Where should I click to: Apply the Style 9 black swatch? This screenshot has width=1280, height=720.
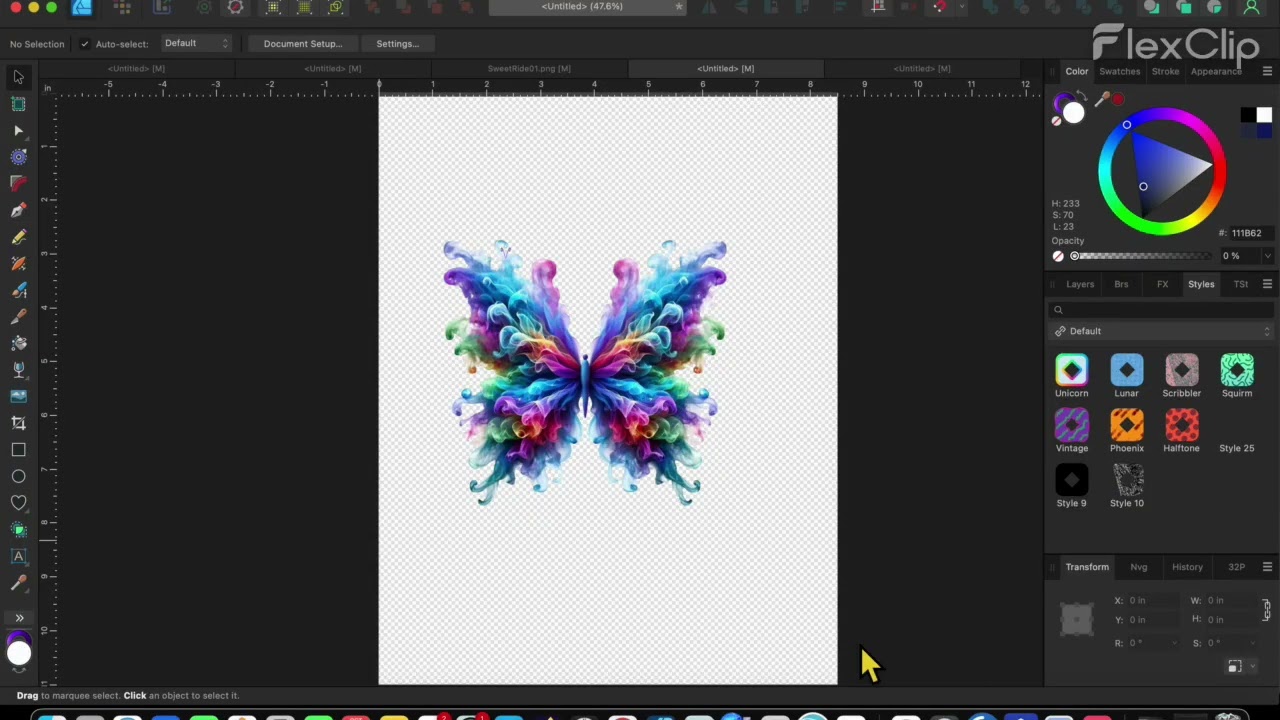click(1071, 480)
